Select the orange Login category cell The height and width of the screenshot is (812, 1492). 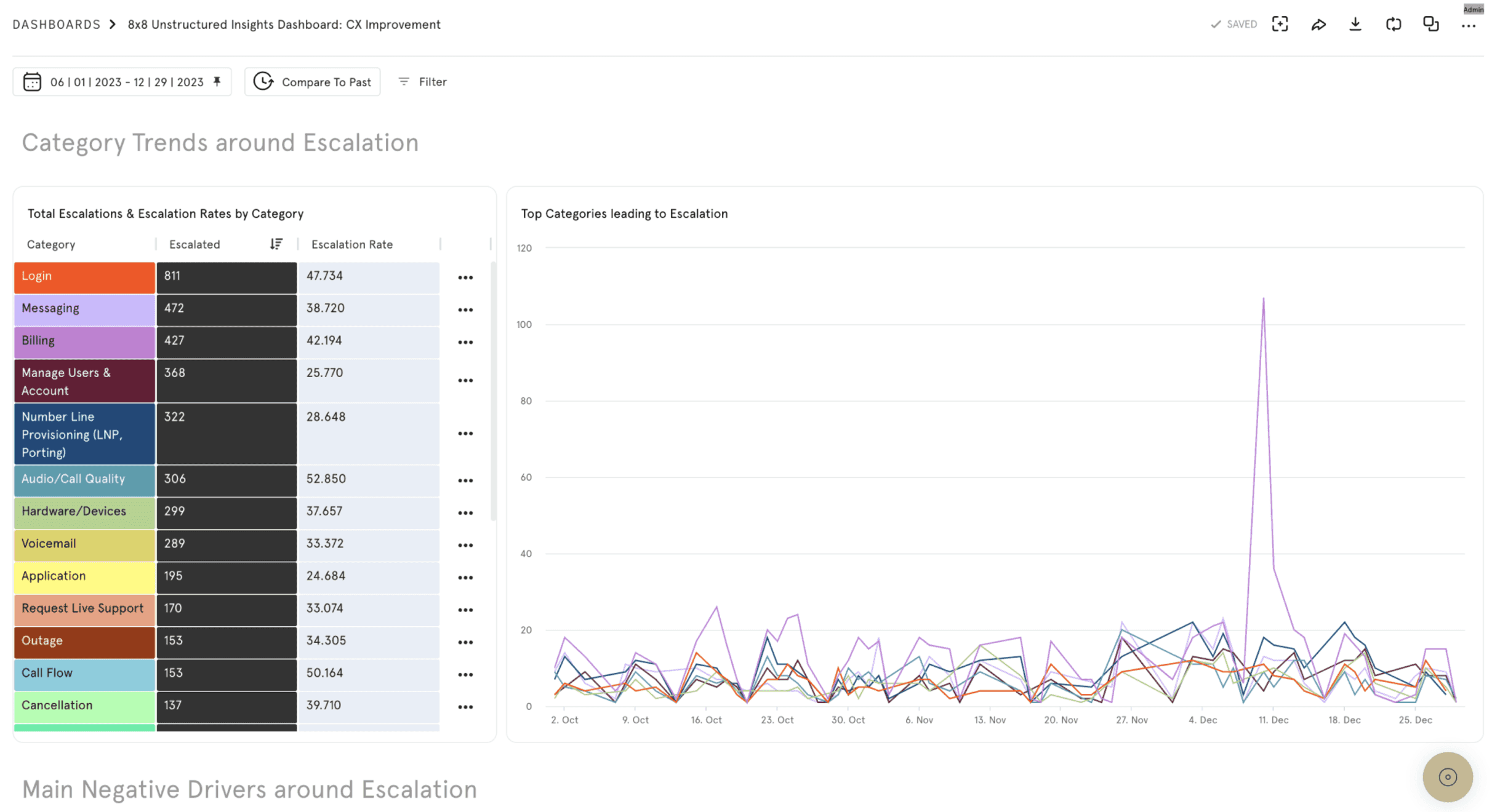[x=84, y=277]
